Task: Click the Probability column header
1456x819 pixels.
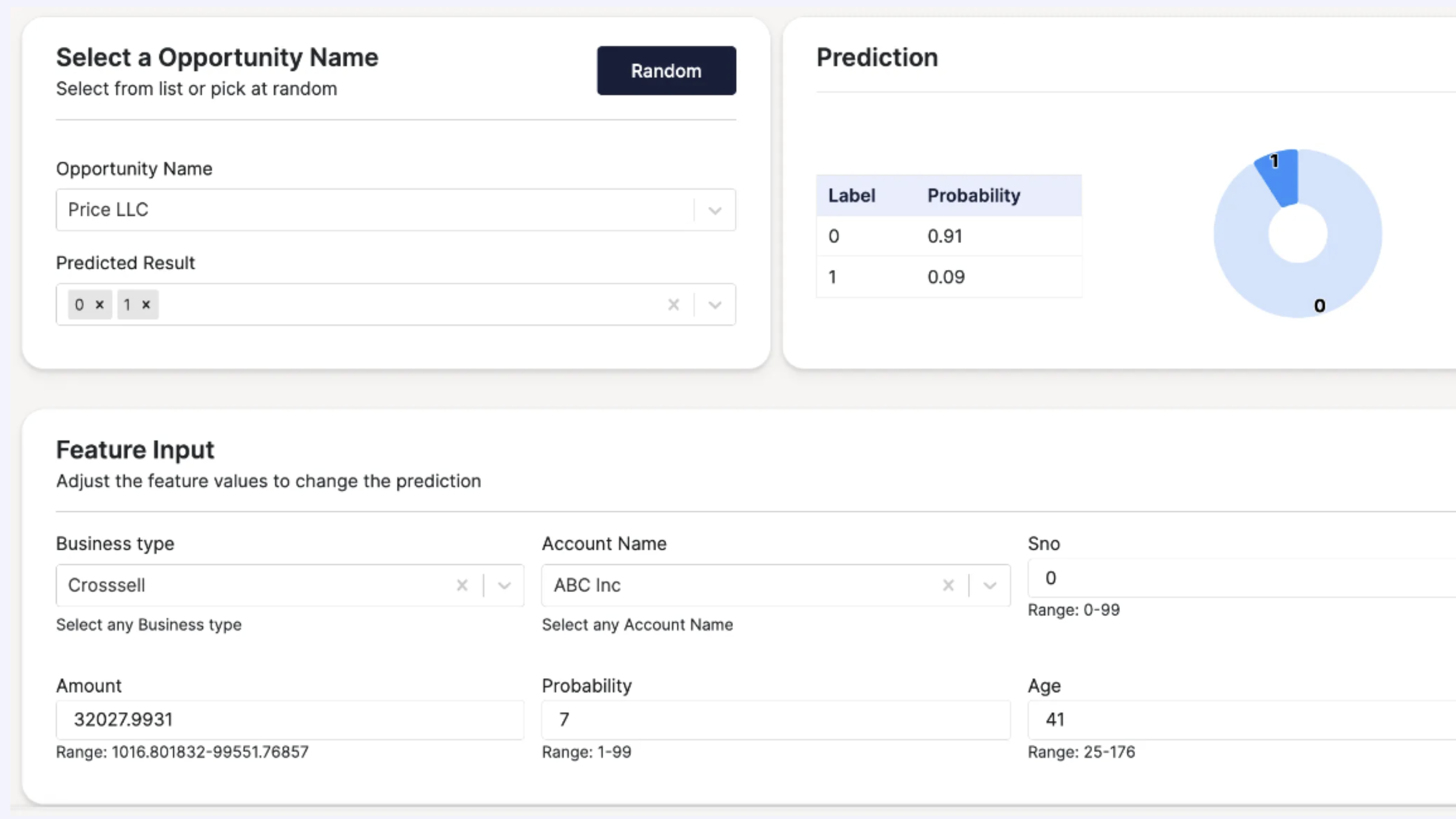Action: [973, 196]
